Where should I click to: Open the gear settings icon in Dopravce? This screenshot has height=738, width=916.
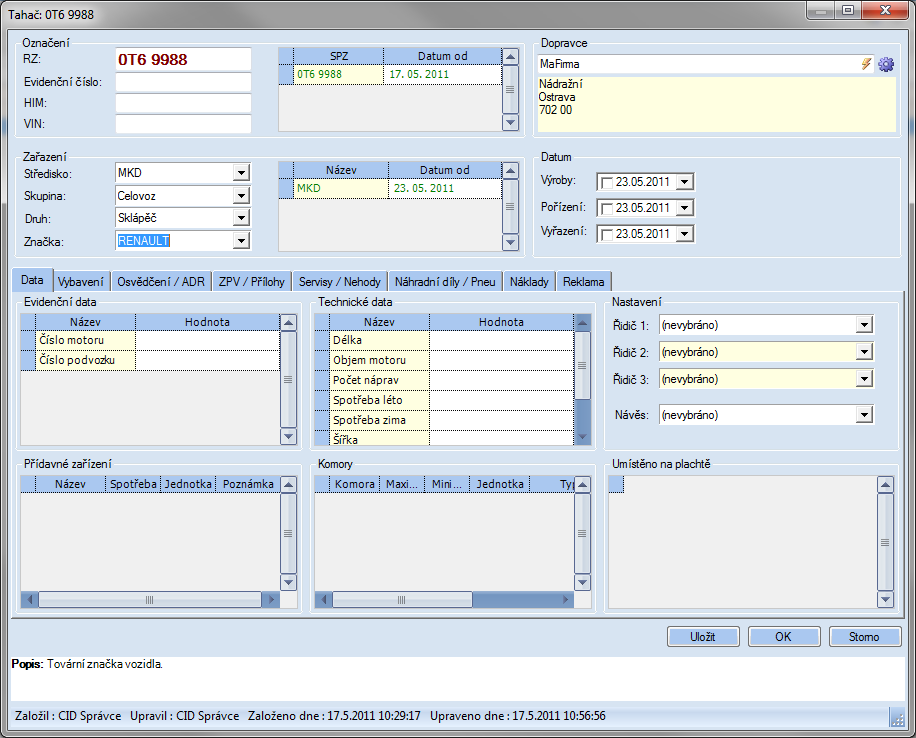point(886,64)
